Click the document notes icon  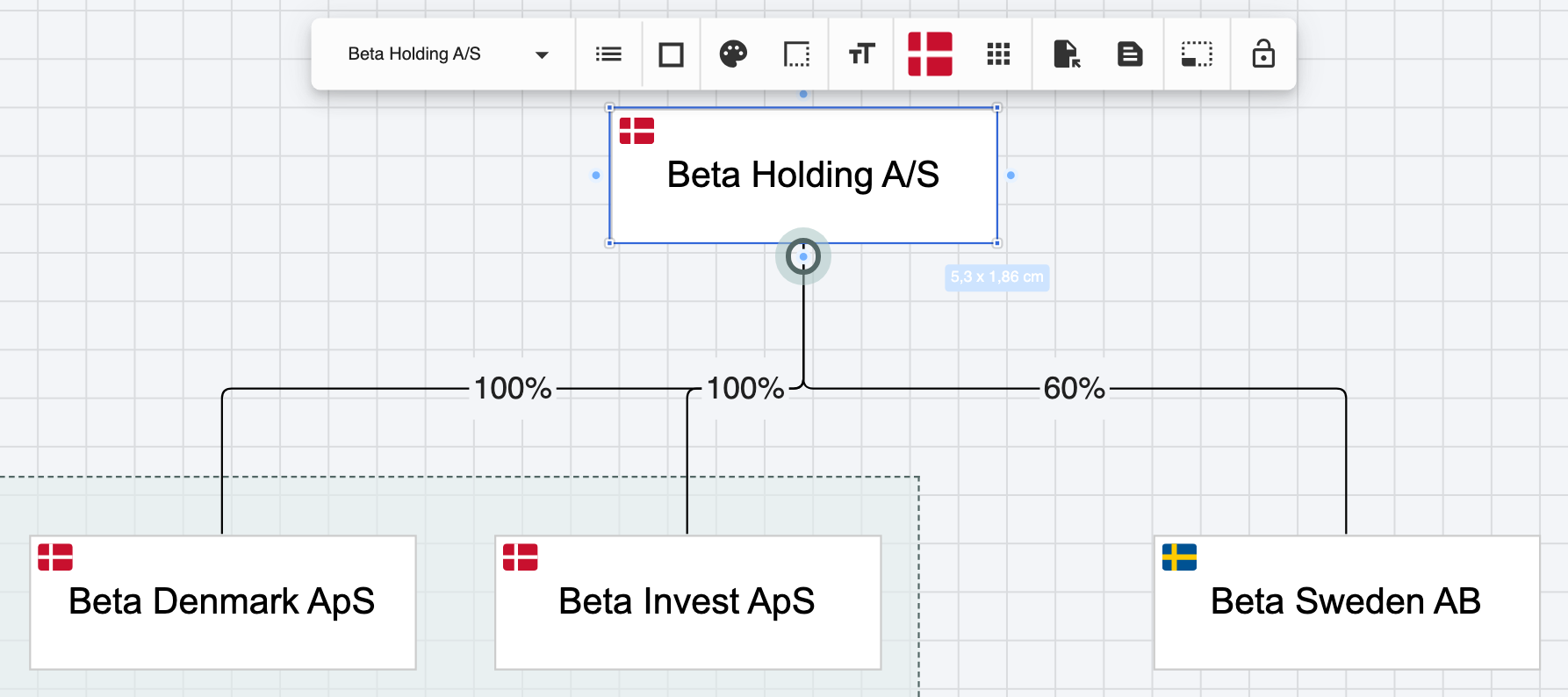1130,54
